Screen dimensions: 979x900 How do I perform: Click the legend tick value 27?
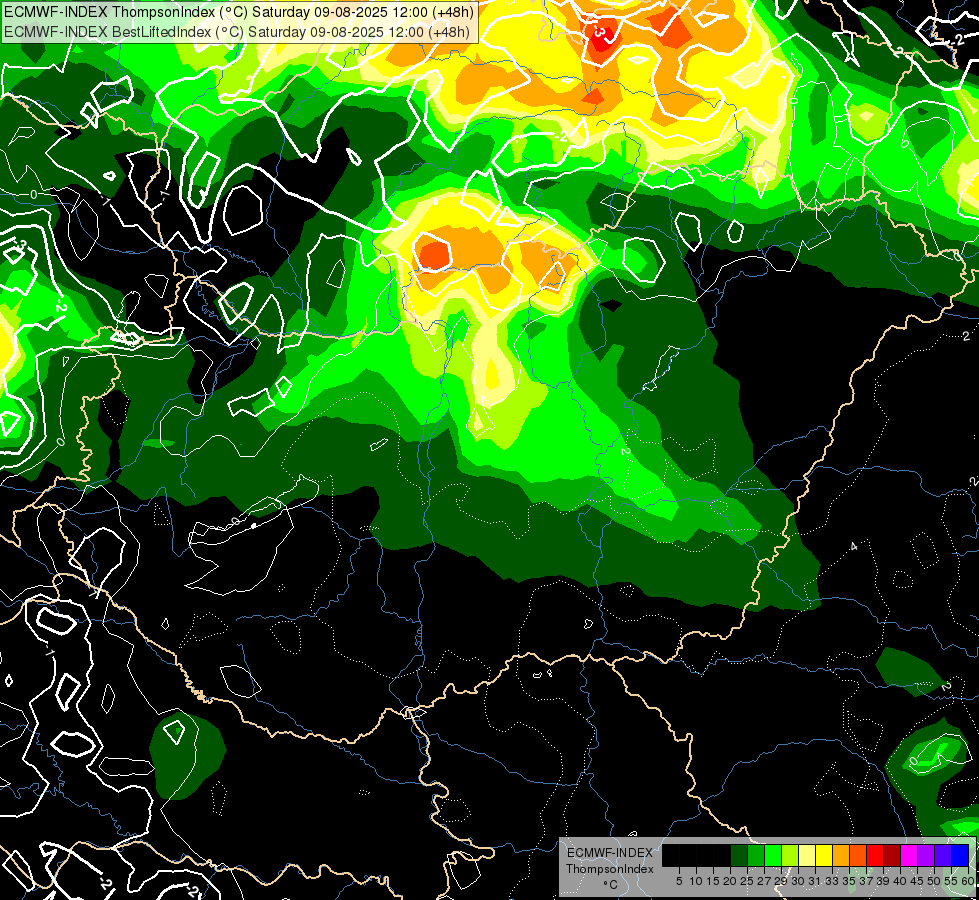click(764, 881)
